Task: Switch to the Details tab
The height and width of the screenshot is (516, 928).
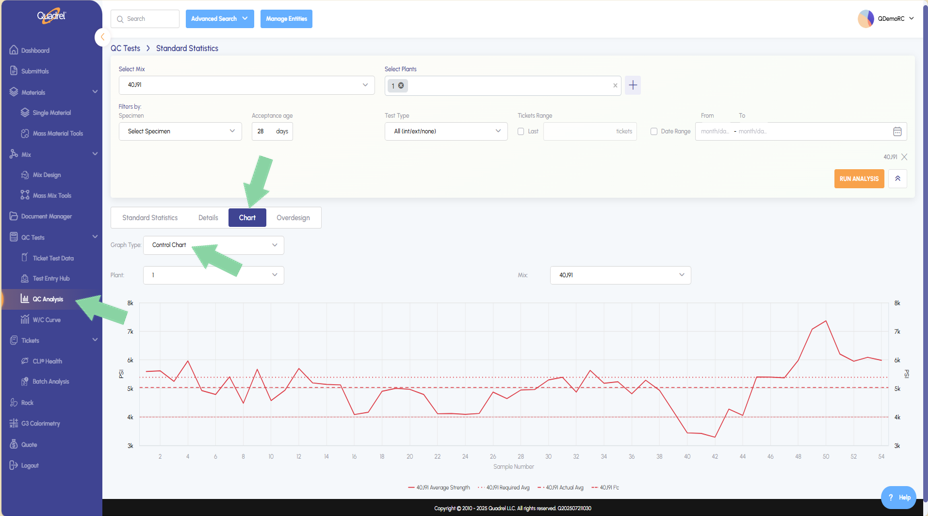Action: (208, 218)
